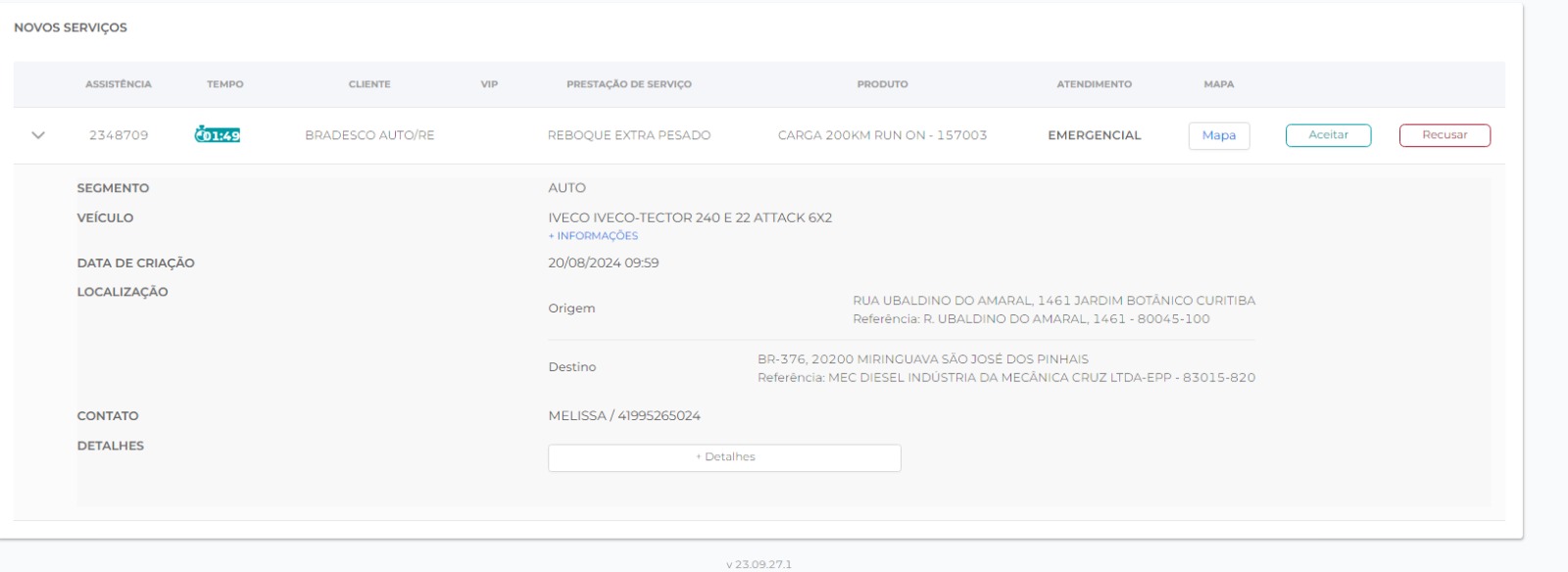Image resolution: width=1568 pixels, height=572 pixels.
Task: Click the CONTATO label
Action: click(x=108, y=416)
